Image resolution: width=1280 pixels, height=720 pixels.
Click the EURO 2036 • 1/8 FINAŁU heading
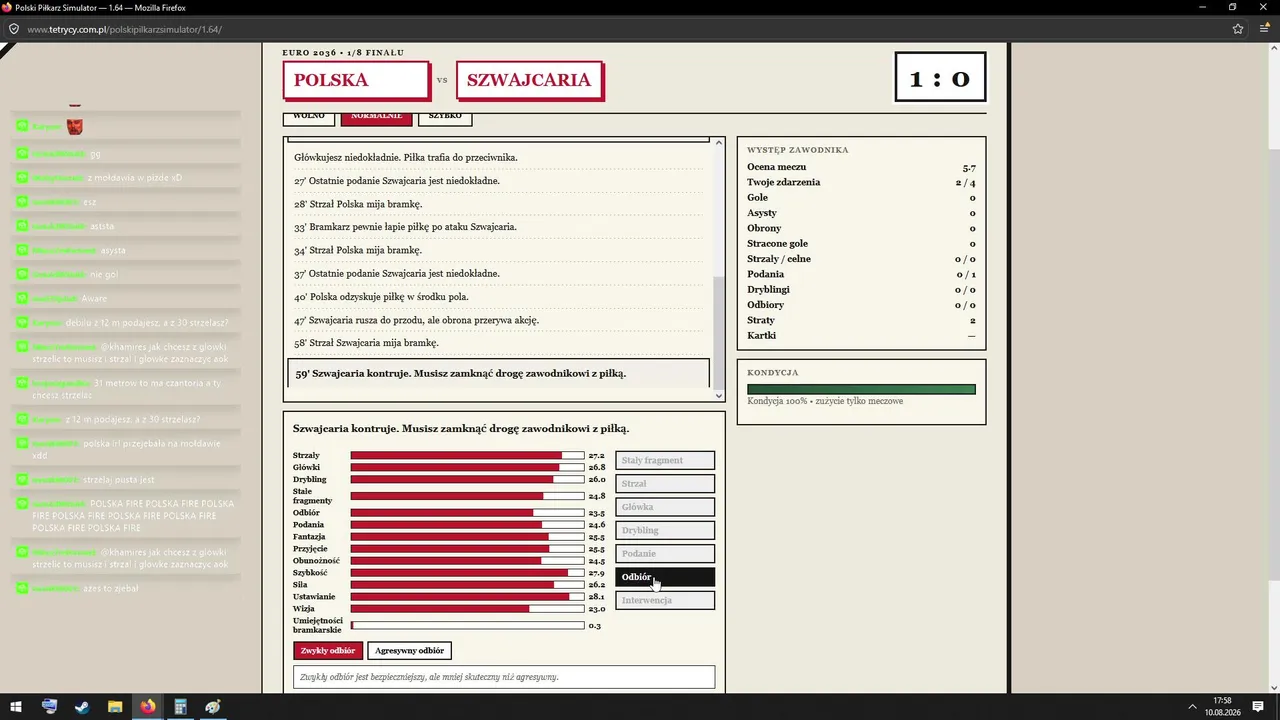(343, 52)
